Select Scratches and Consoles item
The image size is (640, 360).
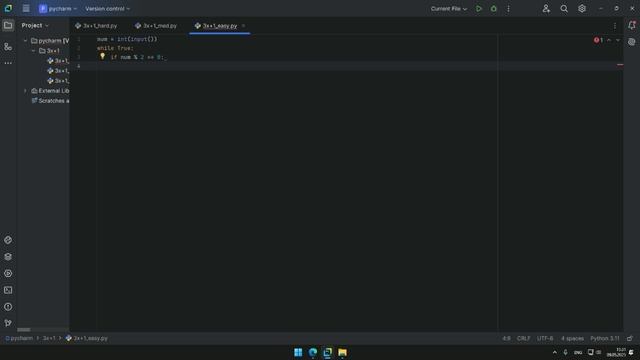click(50, 101)
